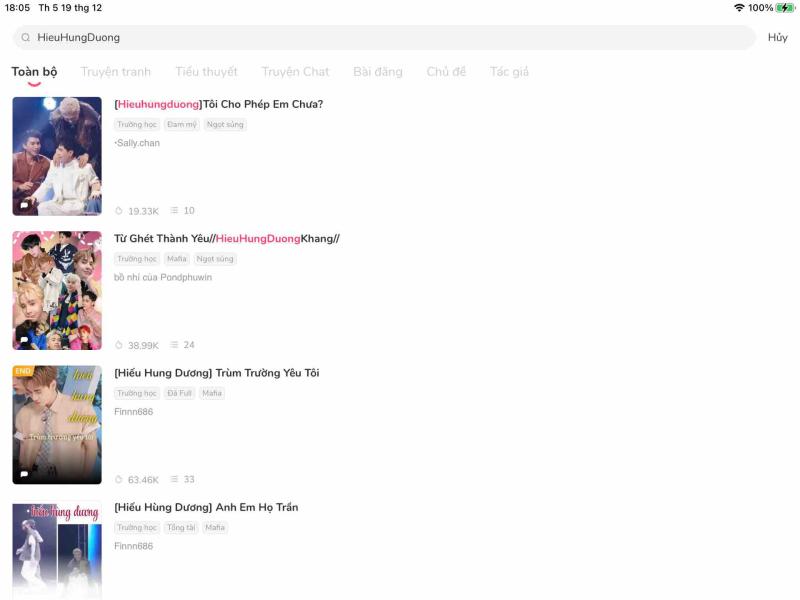Viewport: 800px width, 600px height.
Task: Open title Từ Ghét Thành Yêu//HieuHungDuongKhang//
Action: point(227,238)
